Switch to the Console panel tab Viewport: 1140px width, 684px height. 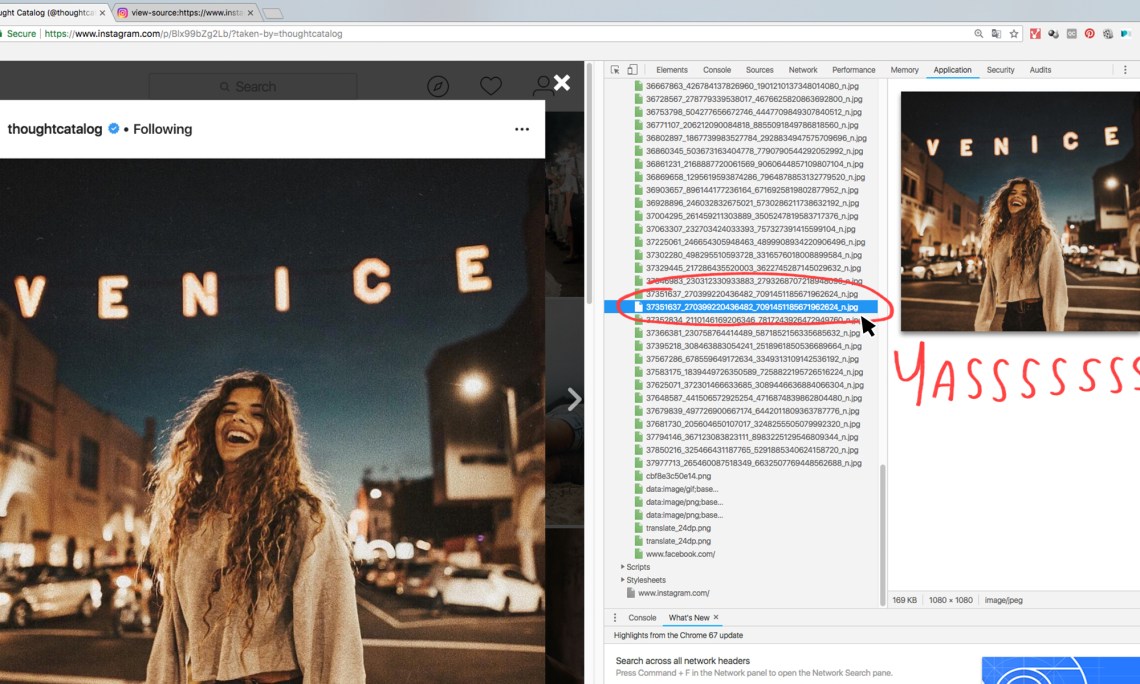pos(717,70)
